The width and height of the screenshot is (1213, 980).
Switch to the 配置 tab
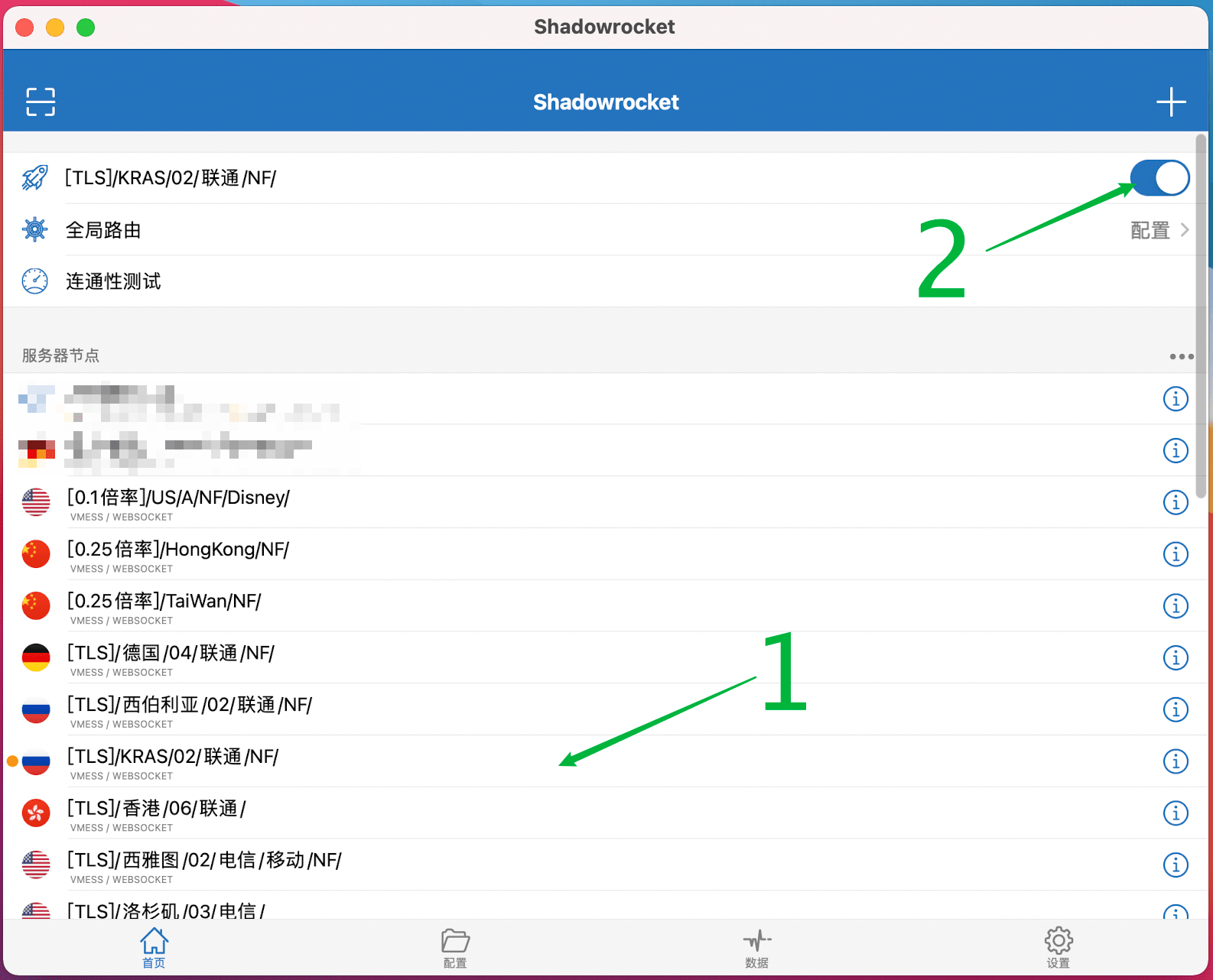pyautogui.click(x=455, y=948)
